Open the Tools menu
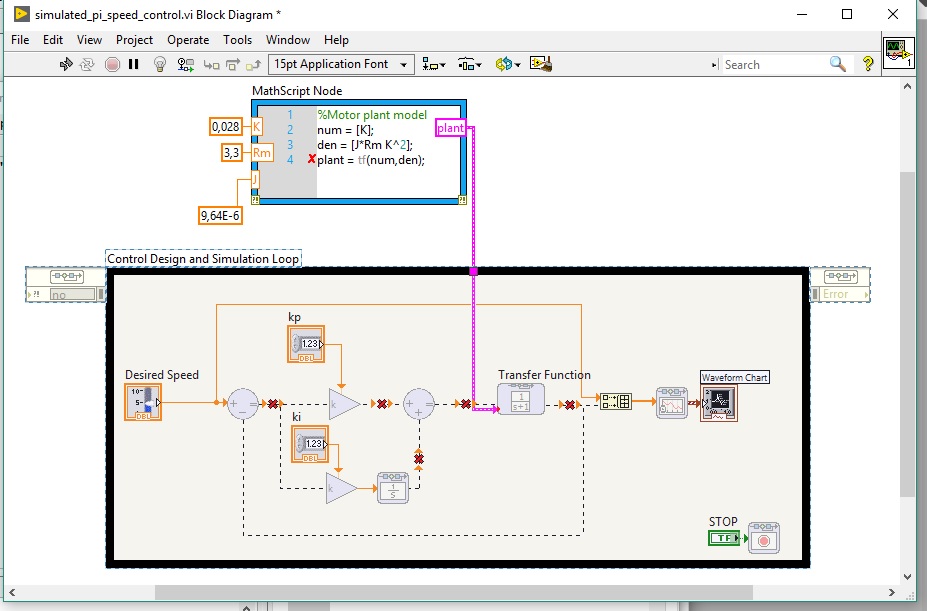 click(237, 40)
